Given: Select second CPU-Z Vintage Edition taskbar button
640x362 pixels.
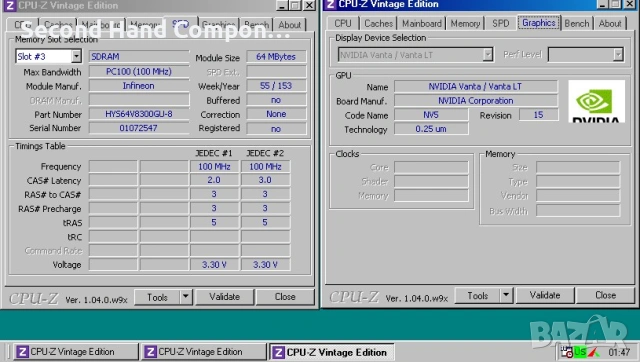Looking at the screenshot, I should point(203,352).
